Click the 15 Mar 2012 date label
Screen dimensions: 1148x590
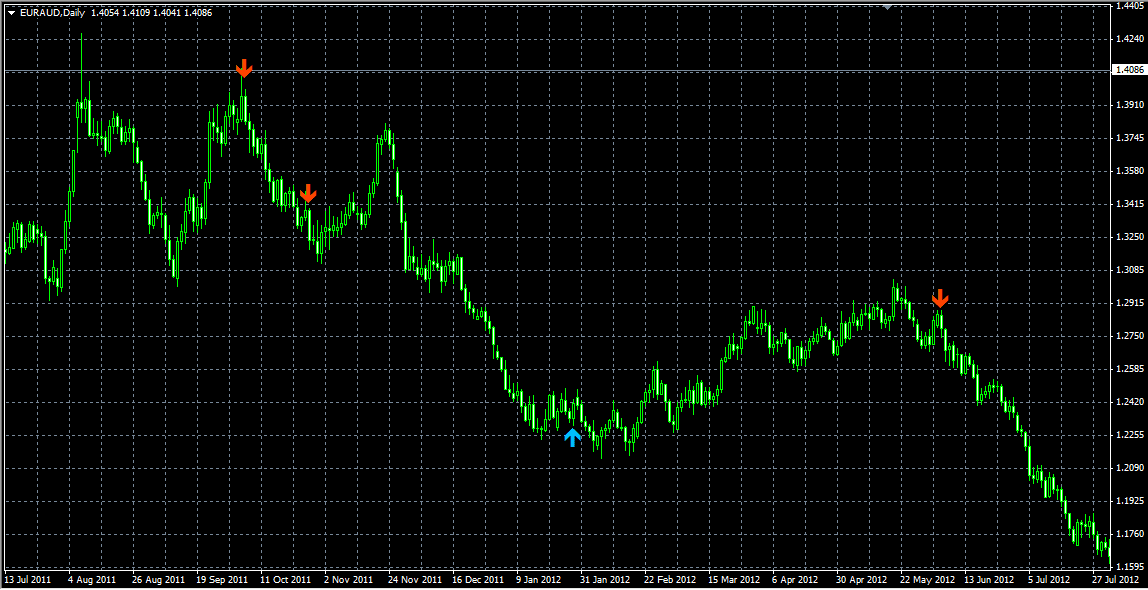coord(734,580)
